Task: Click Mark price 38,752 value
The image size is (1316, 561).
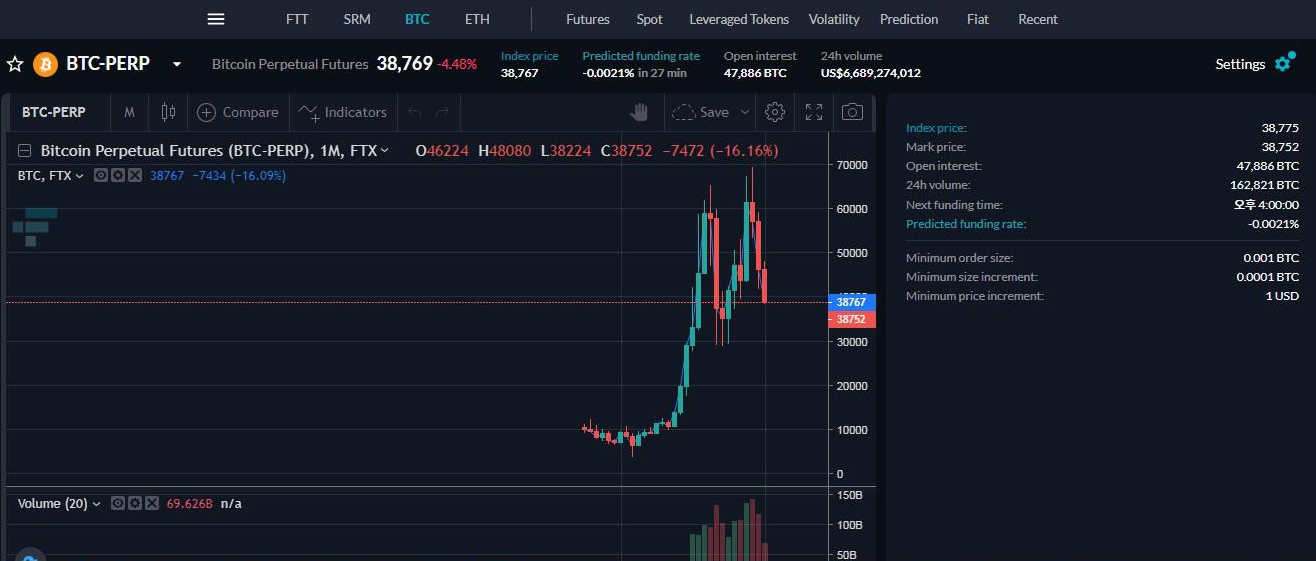Action: (1280, 147)
